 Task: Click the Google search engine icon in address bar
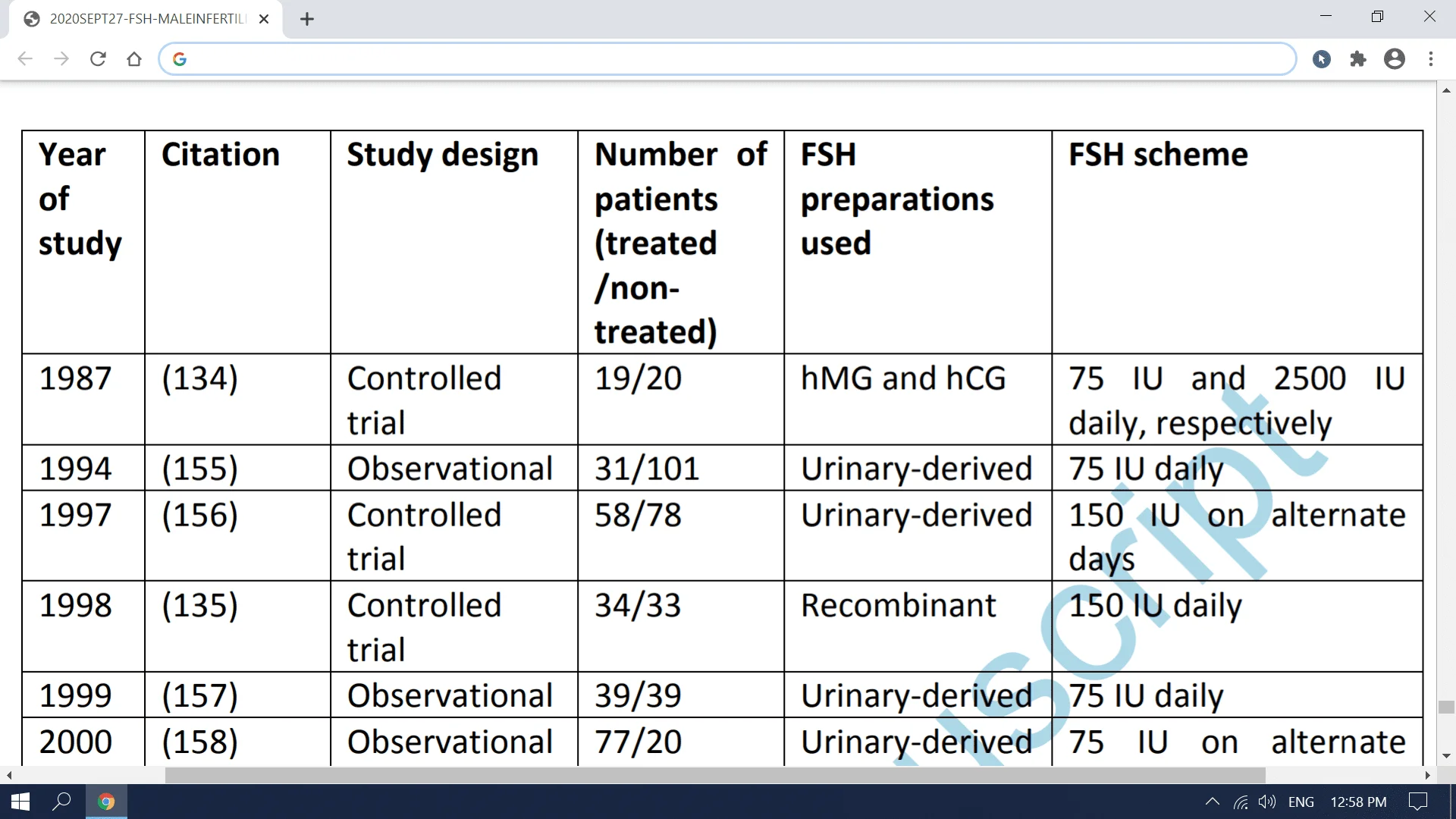pos(180,59)
